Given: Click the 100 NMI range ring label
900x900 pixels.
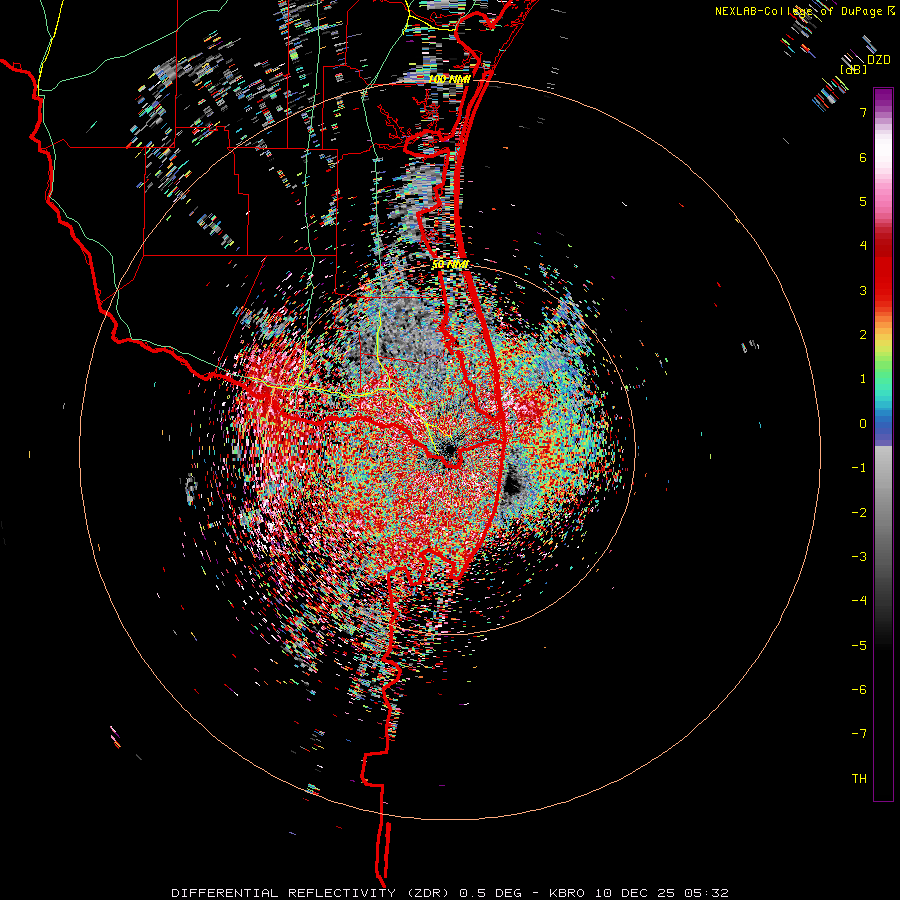Looking at the screenshot, I should (450, 79).
